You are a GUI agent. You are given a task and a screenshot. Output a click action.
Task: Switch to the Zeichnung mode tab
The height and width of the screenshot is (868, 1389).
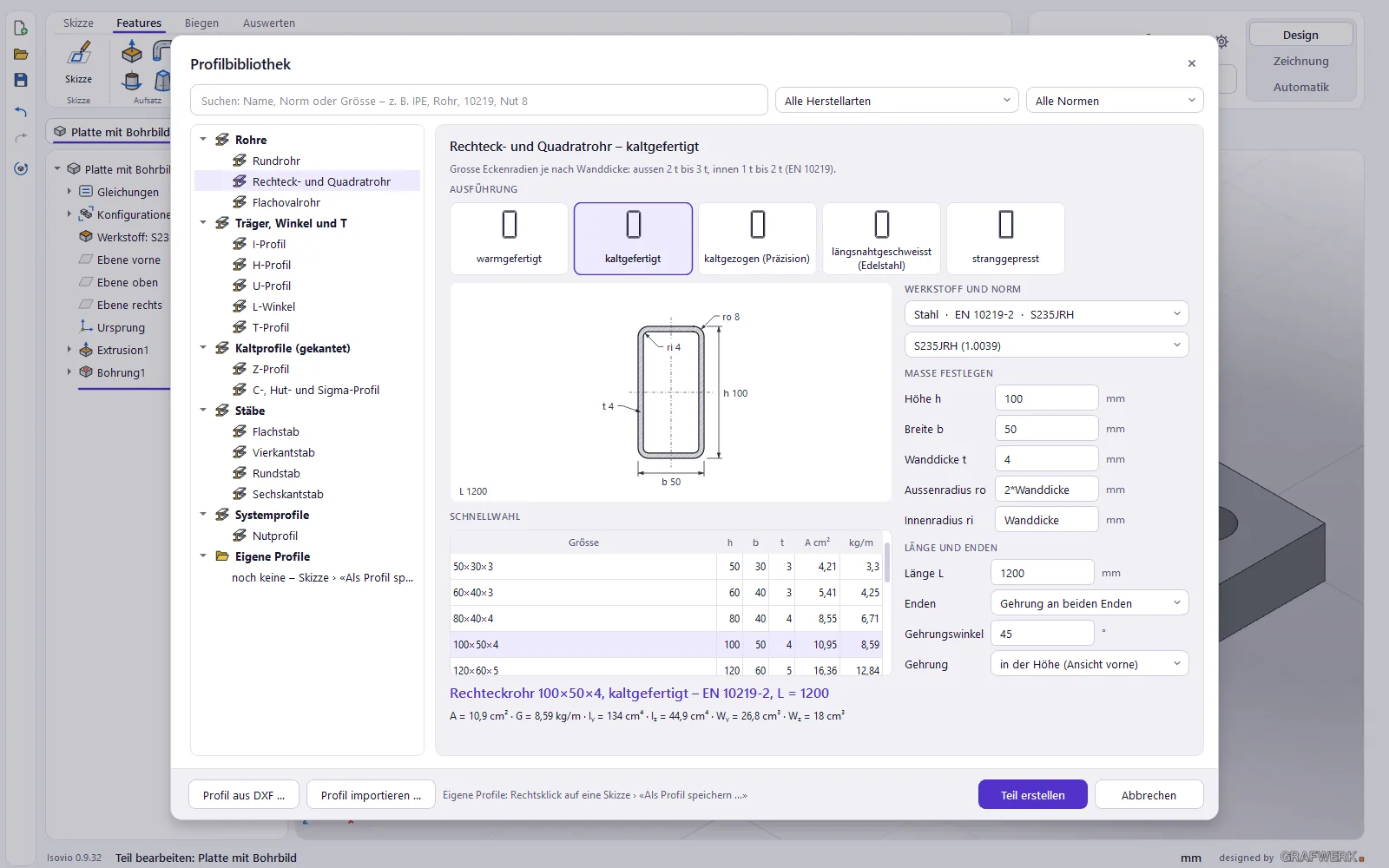pyautogui.click(x=1300, y=61)
